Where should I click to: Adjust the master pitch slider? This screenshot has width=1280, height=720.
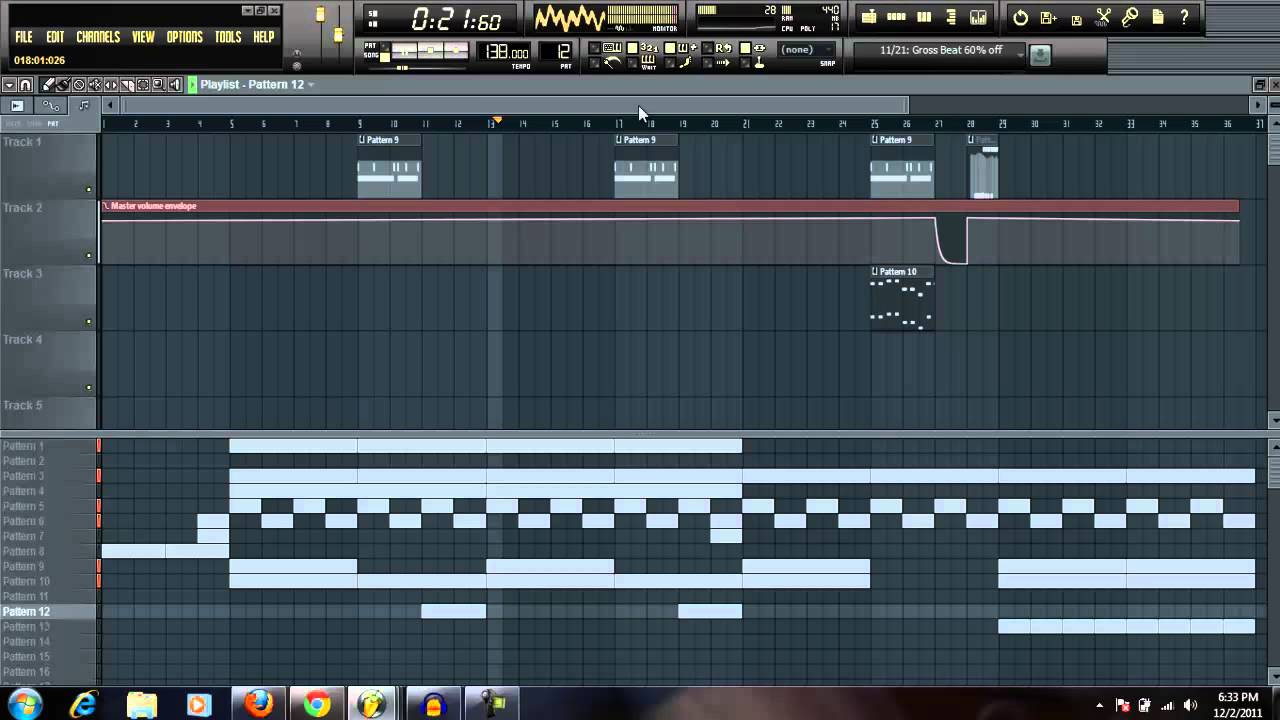click(338, 35)
